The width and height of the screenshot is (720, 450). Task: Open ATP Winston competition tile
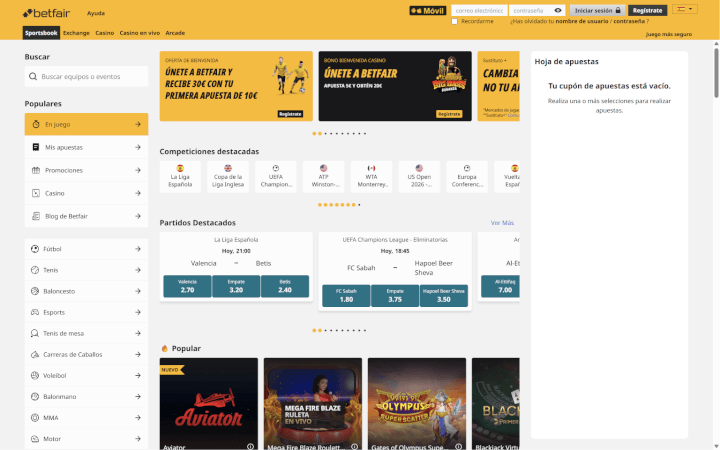coord(324,177)
